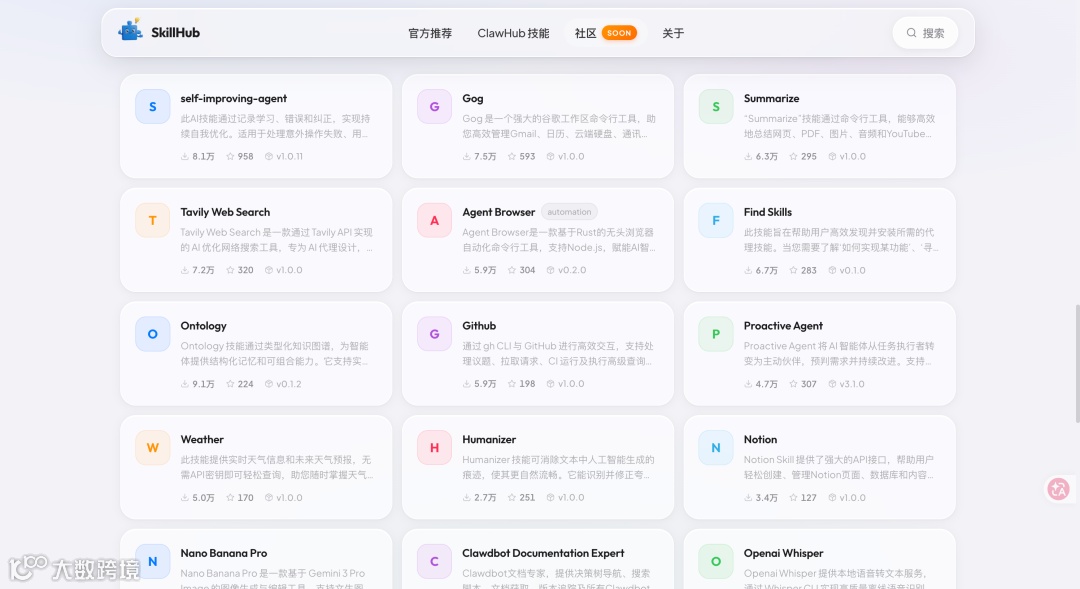Click the automation tag on Agent Browser
The image size is (1080, 589).
[x=569, y=212]
